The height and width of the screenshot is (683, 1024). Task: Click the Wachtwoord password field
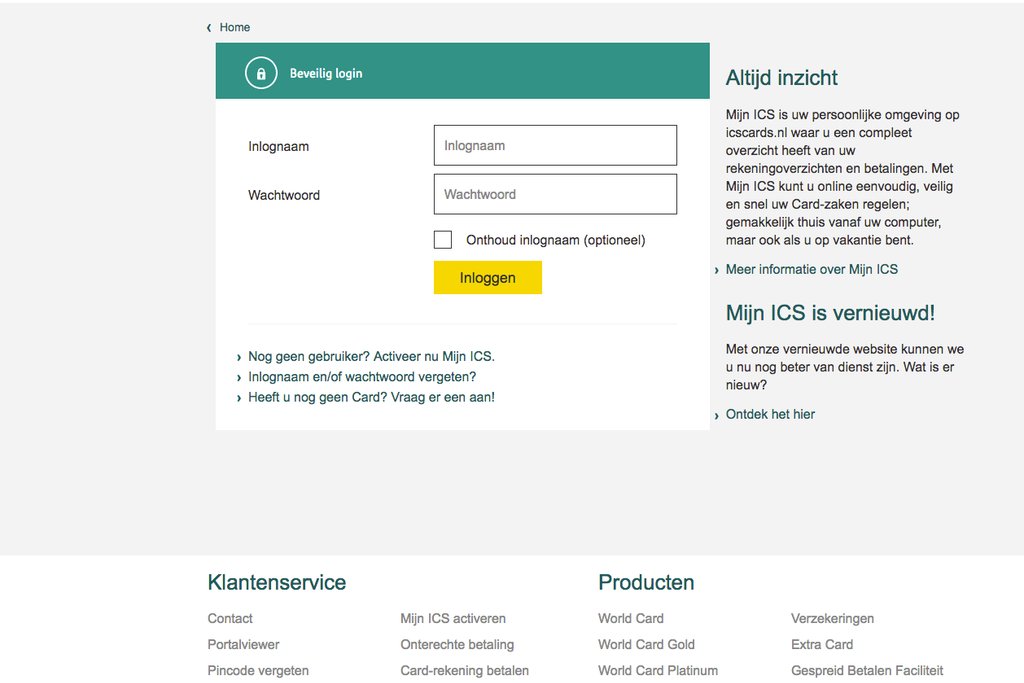(x=555, y=194)
